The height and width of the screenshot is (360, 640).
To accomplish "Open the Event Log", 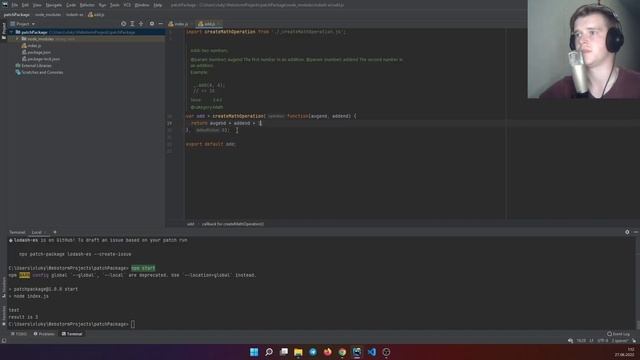I will (618, 334).
